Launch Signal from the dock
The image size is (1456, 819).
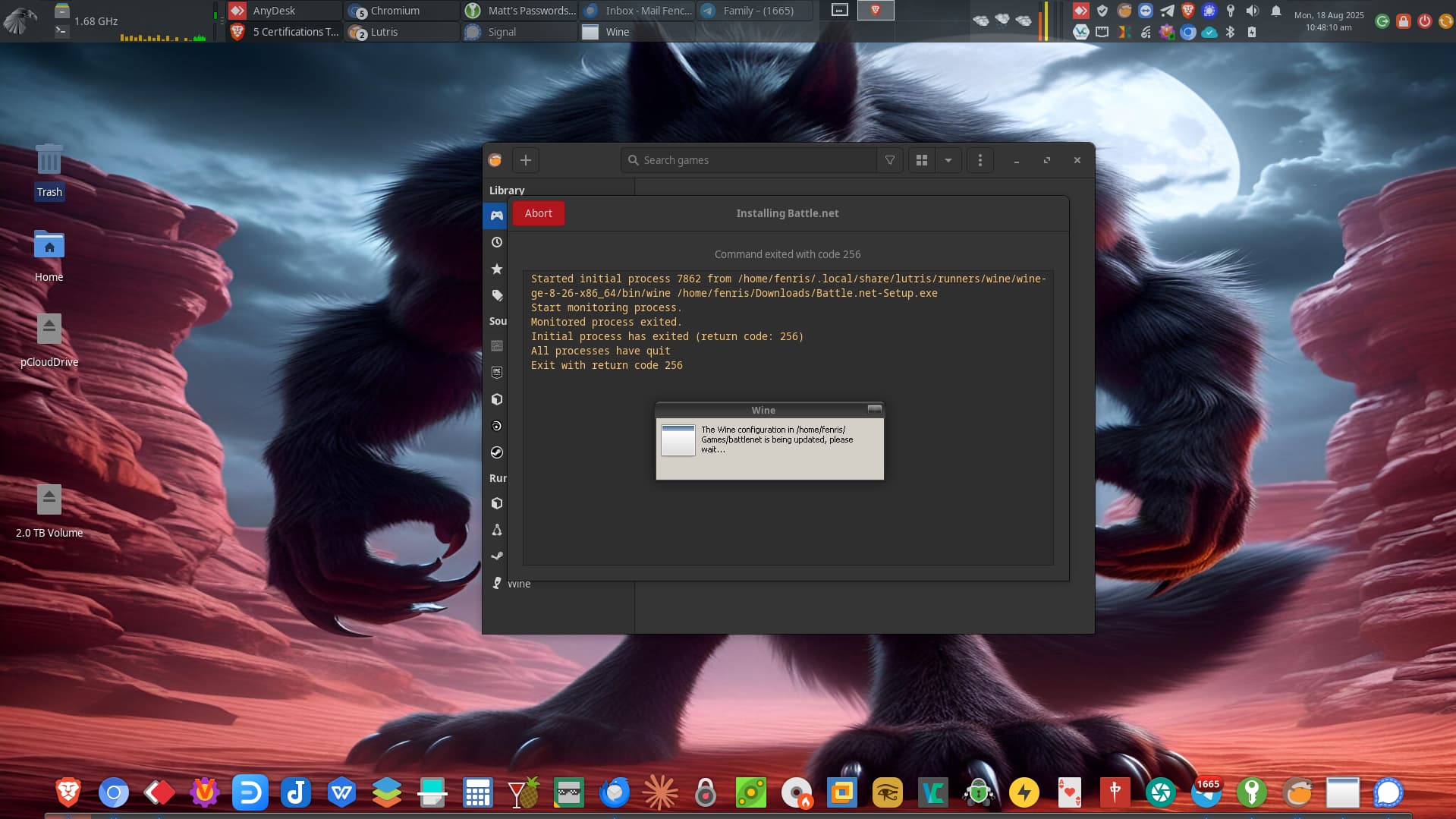1388,793
